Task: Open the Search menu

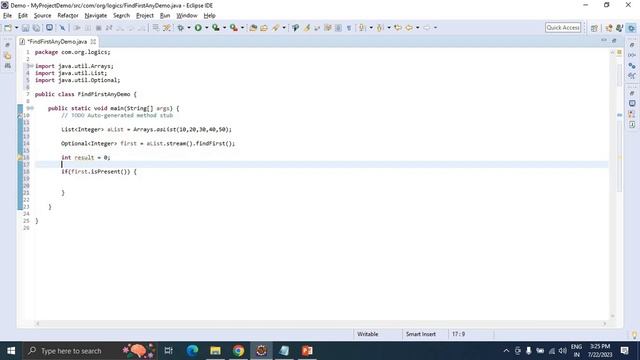Action: pos(121,16)
